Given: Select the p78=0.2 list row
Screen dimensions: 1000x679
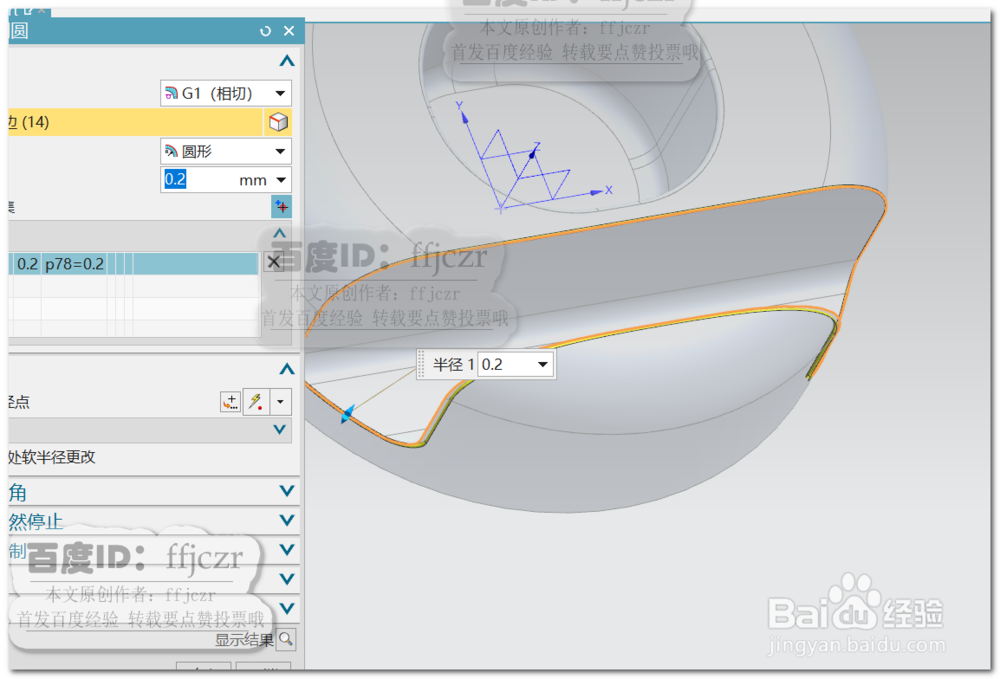Looking at the screenshot, I should click(134, 263).
